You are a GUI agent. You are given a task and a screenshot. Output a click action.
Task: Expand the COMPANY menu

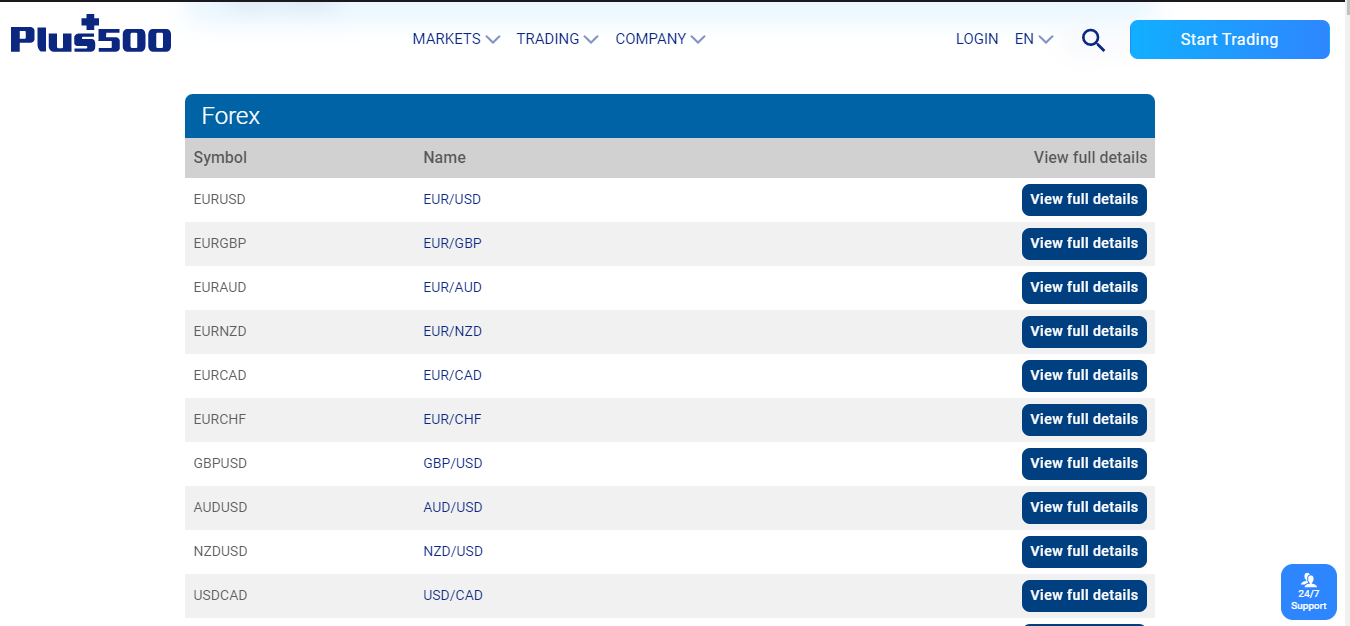click(660, 39)
